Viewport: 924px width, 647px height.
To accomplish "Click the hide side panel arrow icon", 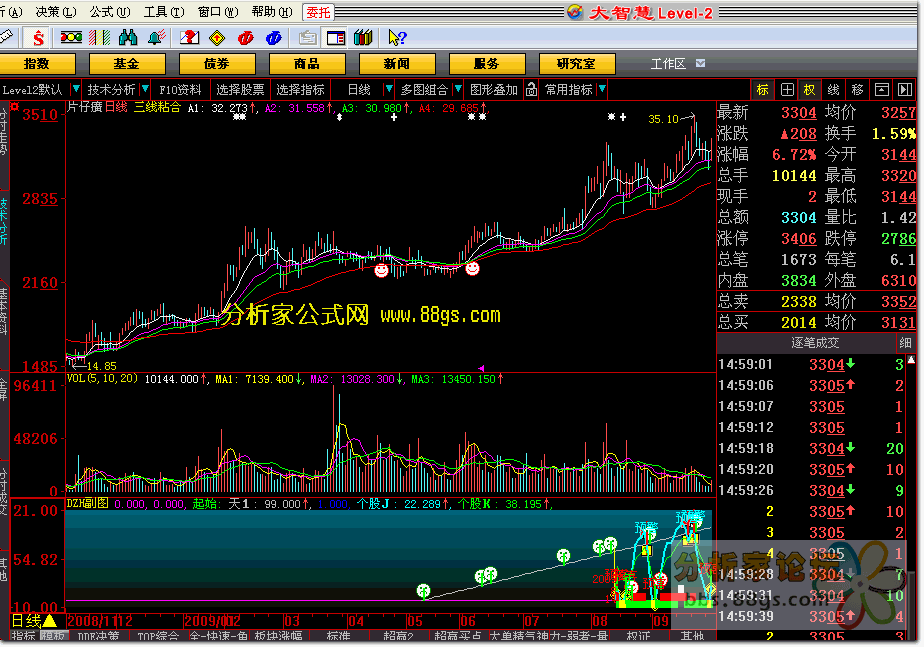I will tap(905, 90).
